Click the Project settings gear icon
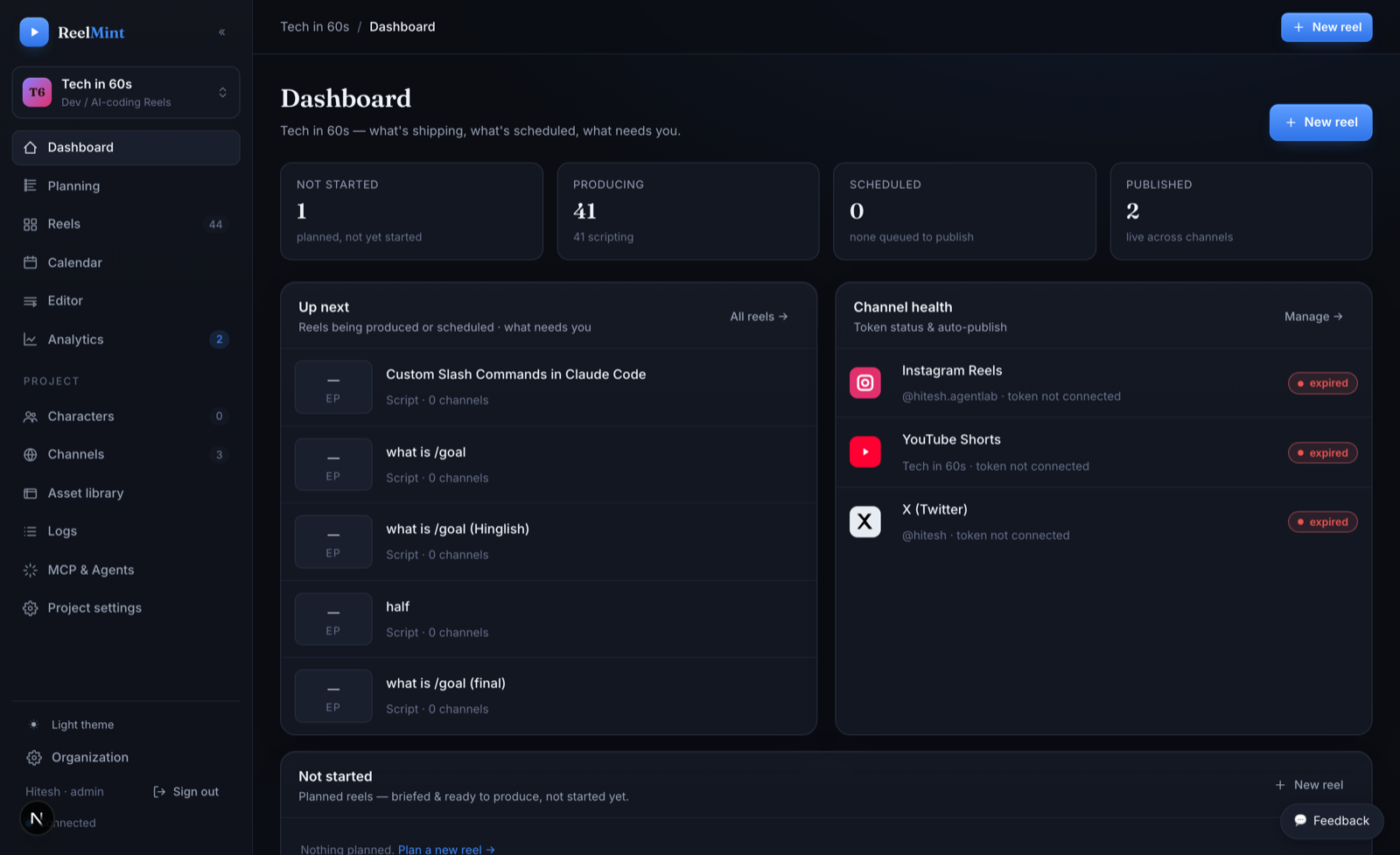This screenshot has width=1400, height=855. point(31,608)
